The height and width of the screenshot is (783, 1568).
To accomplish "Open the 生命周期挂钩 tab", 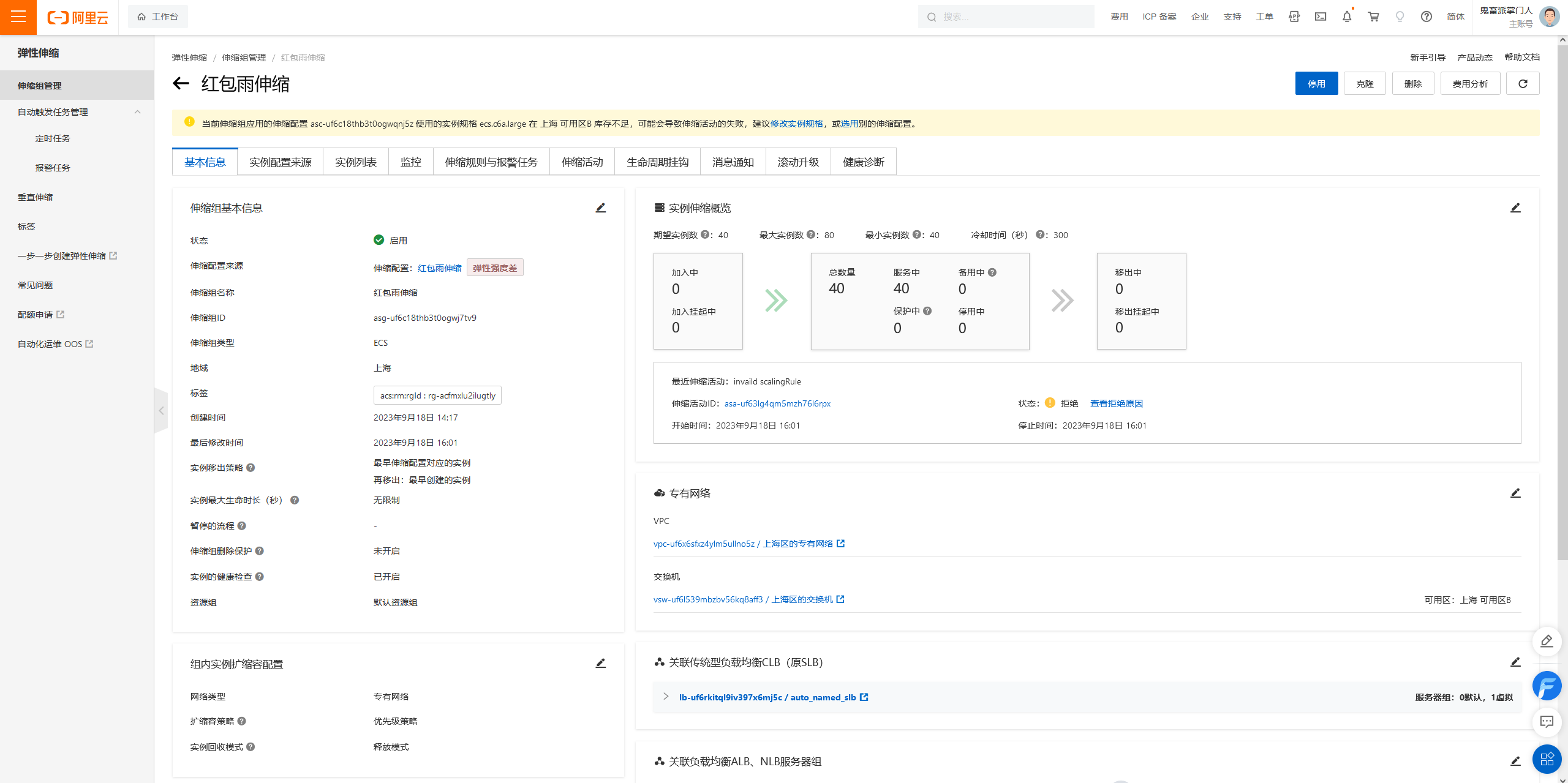I will (658, 162).
